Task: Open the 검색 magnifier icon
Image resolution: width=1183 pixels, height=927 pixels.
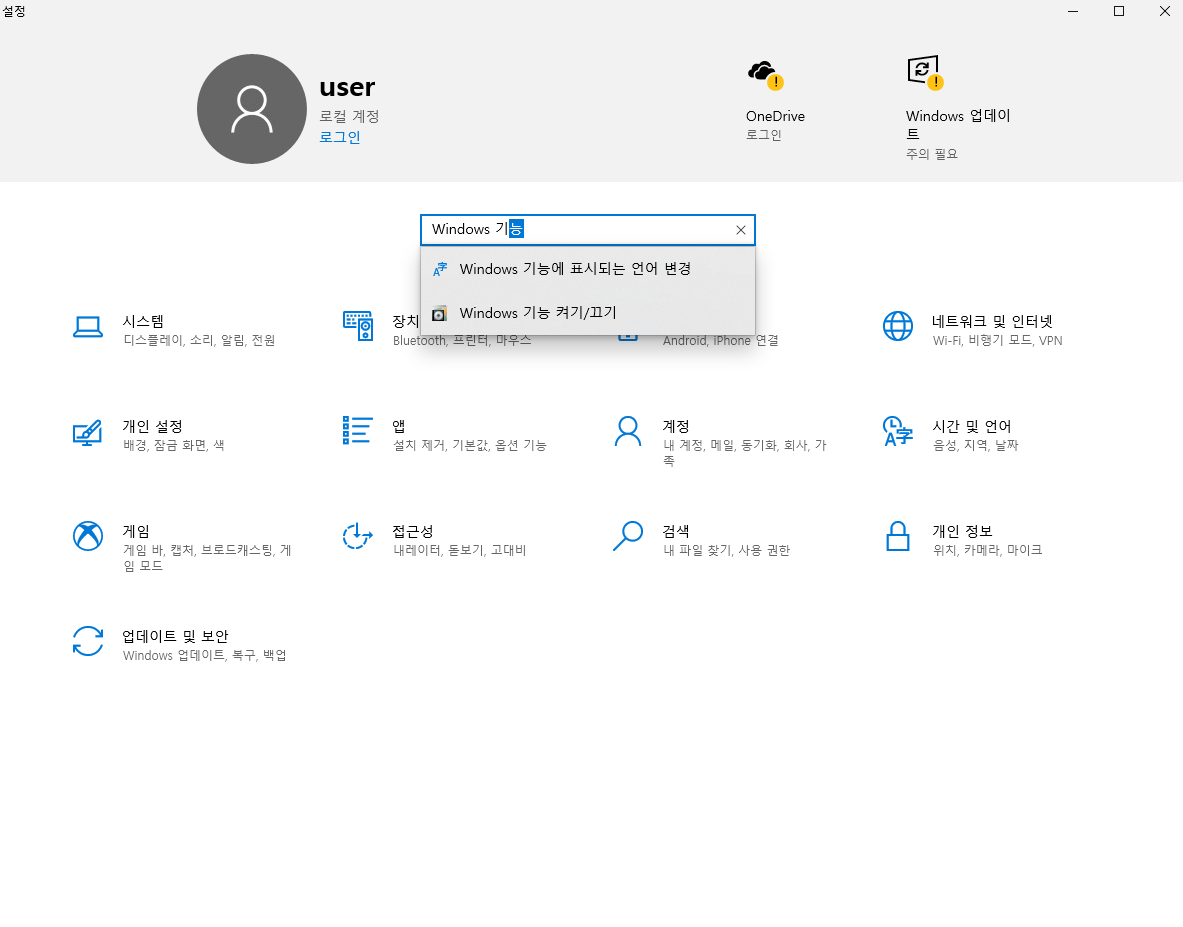Action: pyautogui.click(x=628, y=536)
